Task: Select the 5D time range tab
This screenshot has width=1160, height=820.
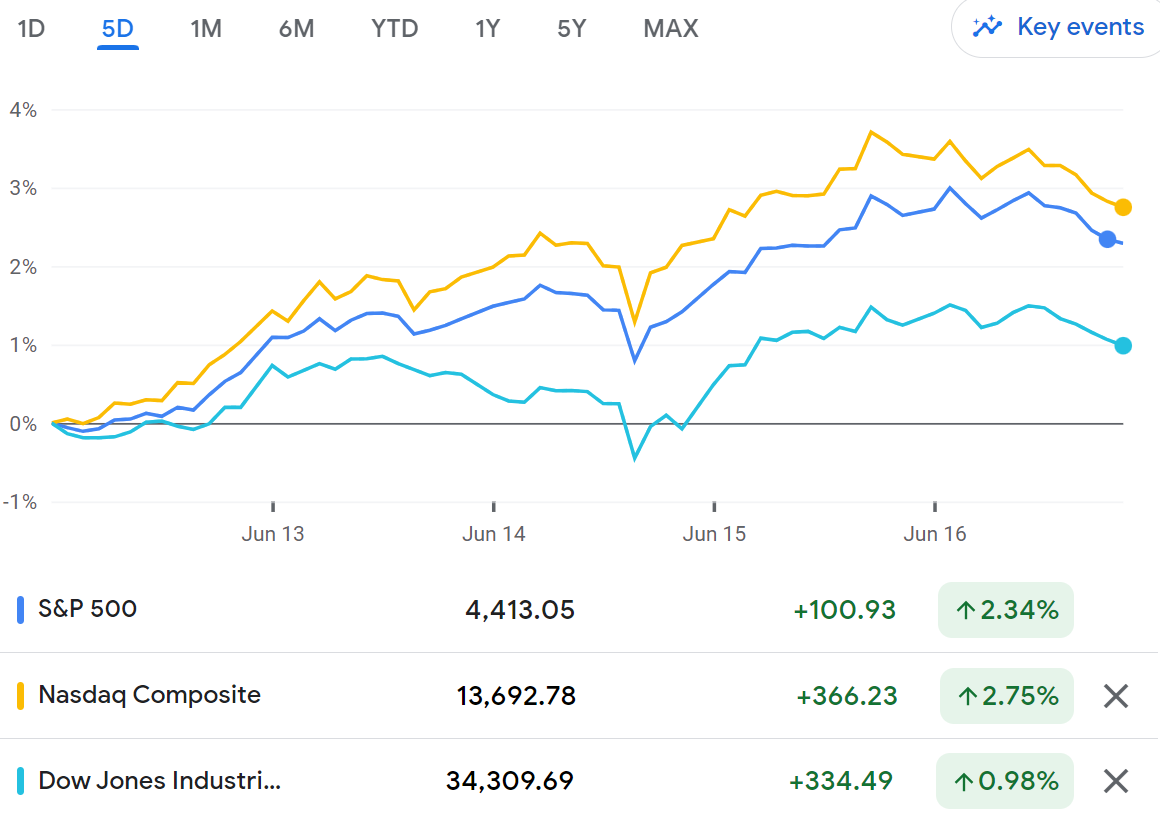Action: tap(118, 29)
